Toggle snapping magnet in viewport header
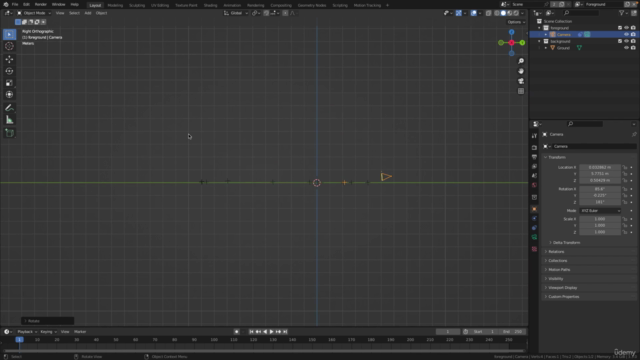This screenshot has width=640, height=360. click(x=266, y=13)
